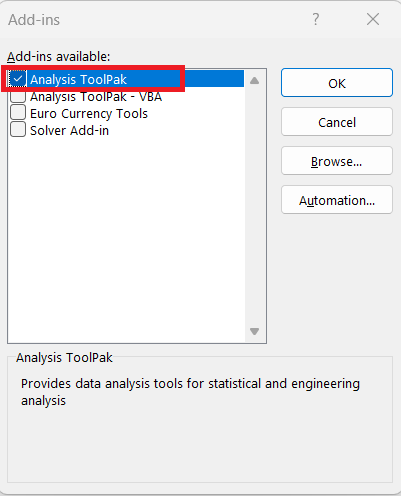Highlight the Solver Add-in label

click(70, 131)
